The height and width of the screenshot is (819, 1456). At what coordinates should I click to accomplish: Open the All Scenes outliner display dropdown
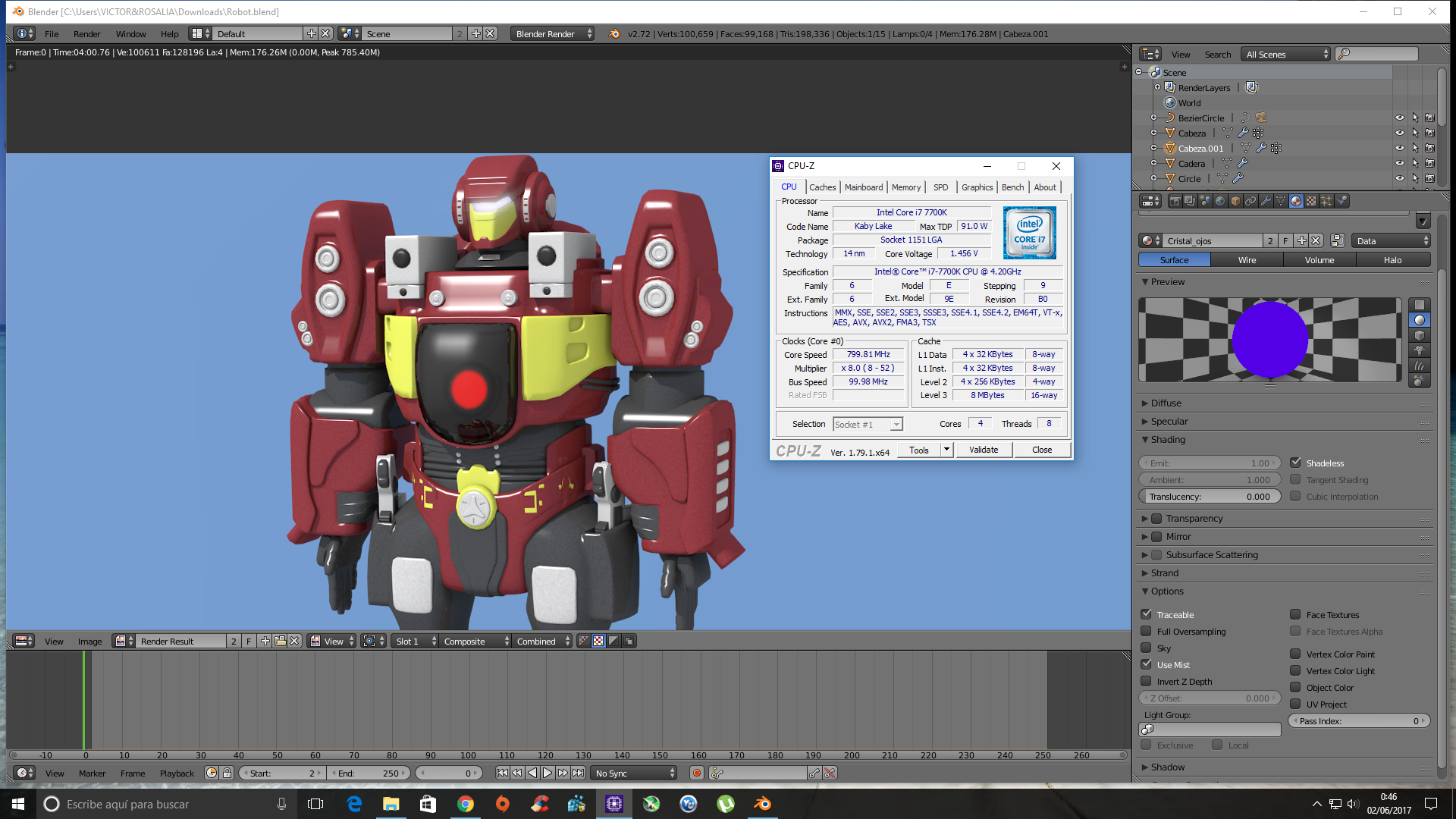coord(1286,54)
